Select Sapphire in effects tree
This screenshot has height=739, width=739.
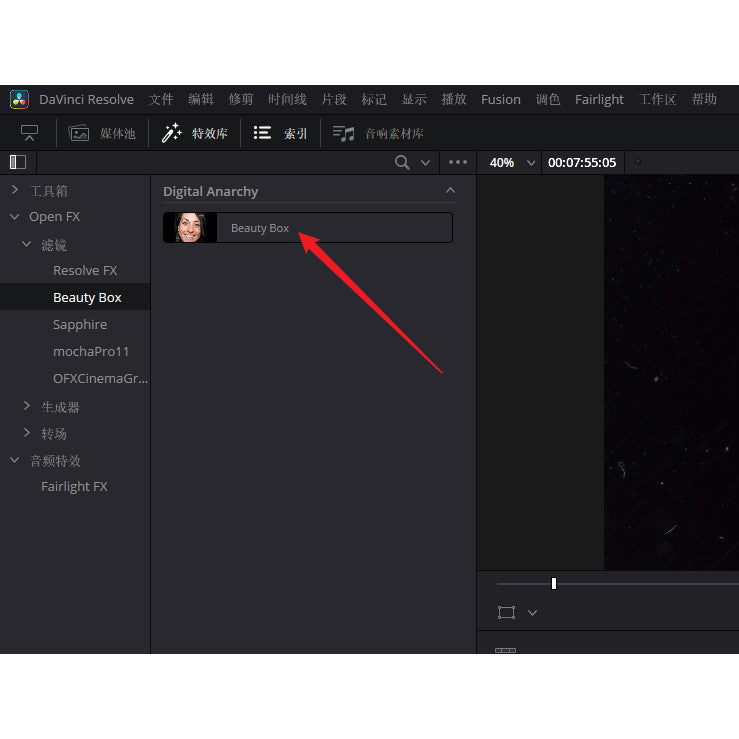pos(80,325)
